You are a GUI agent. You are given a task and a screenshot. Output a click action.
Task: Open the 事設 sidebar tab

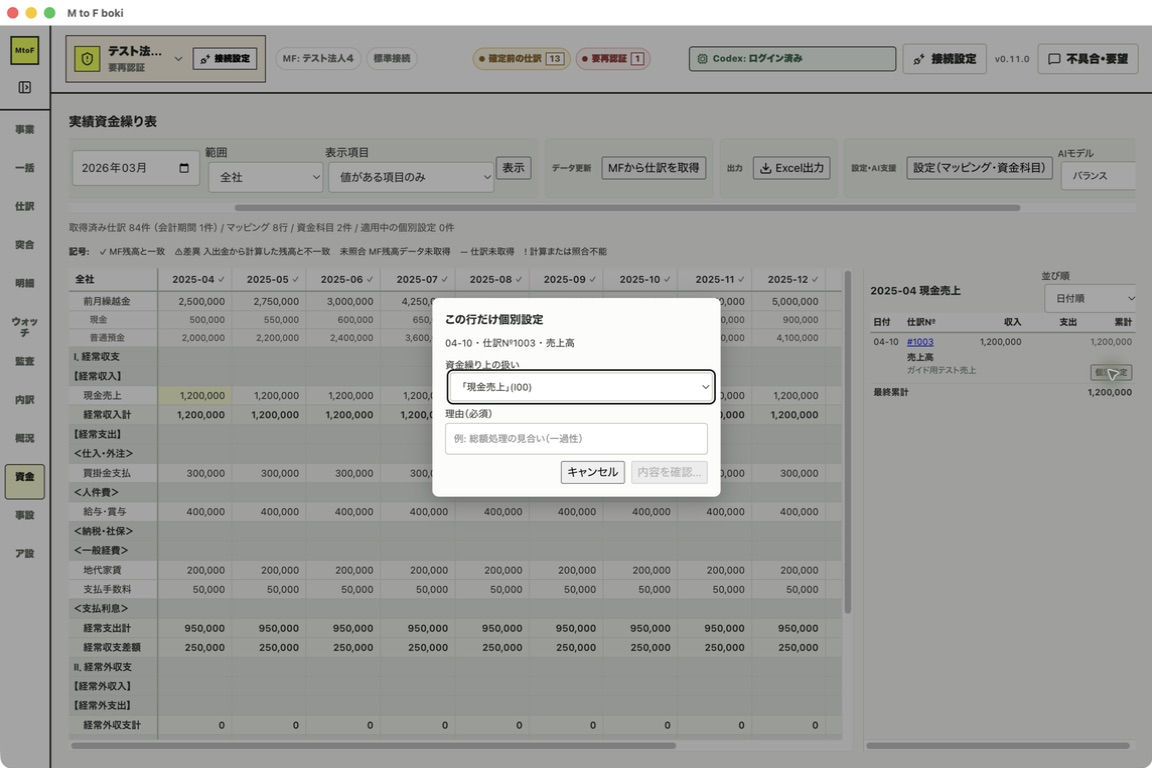24,515
